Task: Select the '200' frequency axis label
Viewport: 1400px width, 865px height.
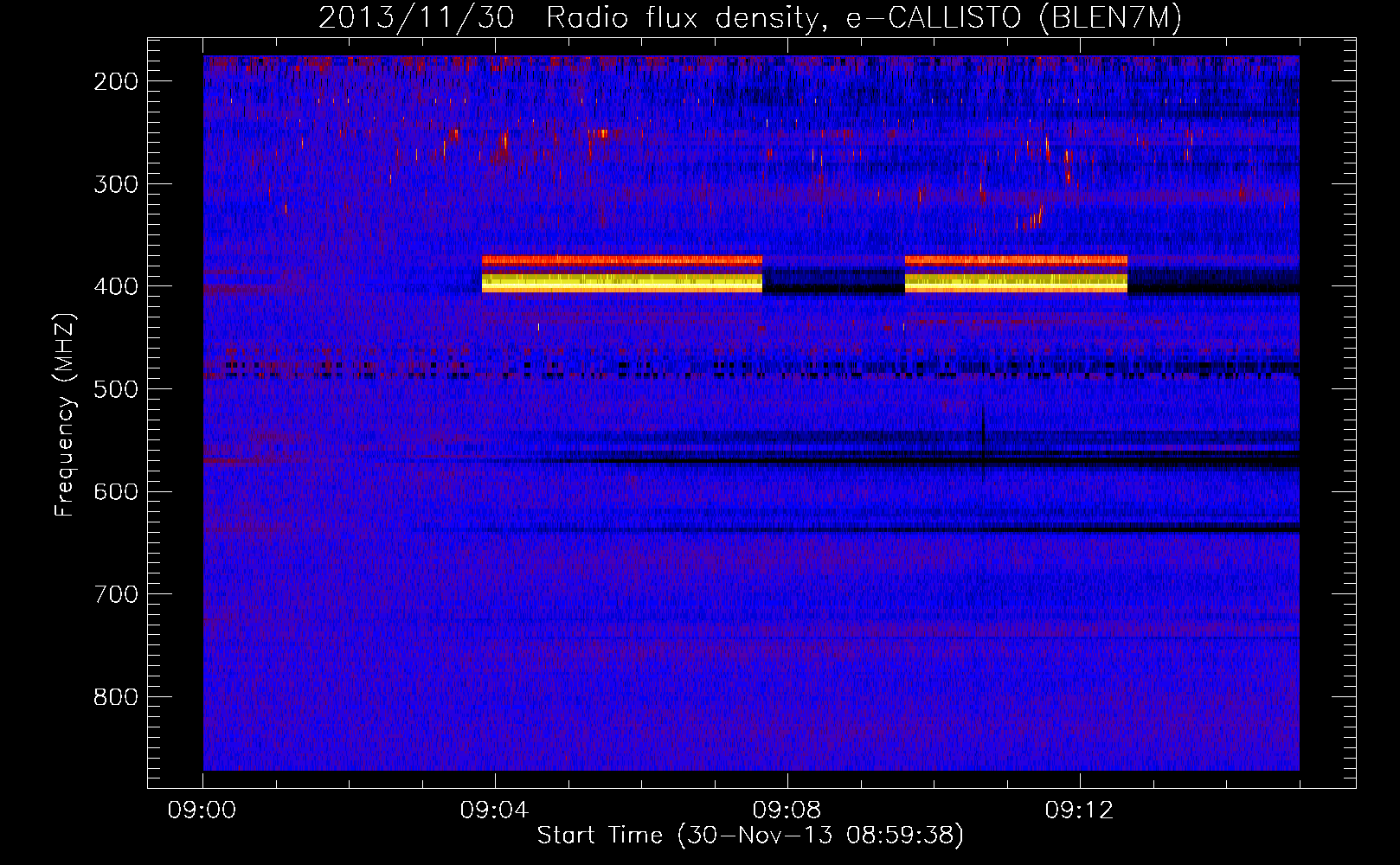Action: tap(116, 81)
